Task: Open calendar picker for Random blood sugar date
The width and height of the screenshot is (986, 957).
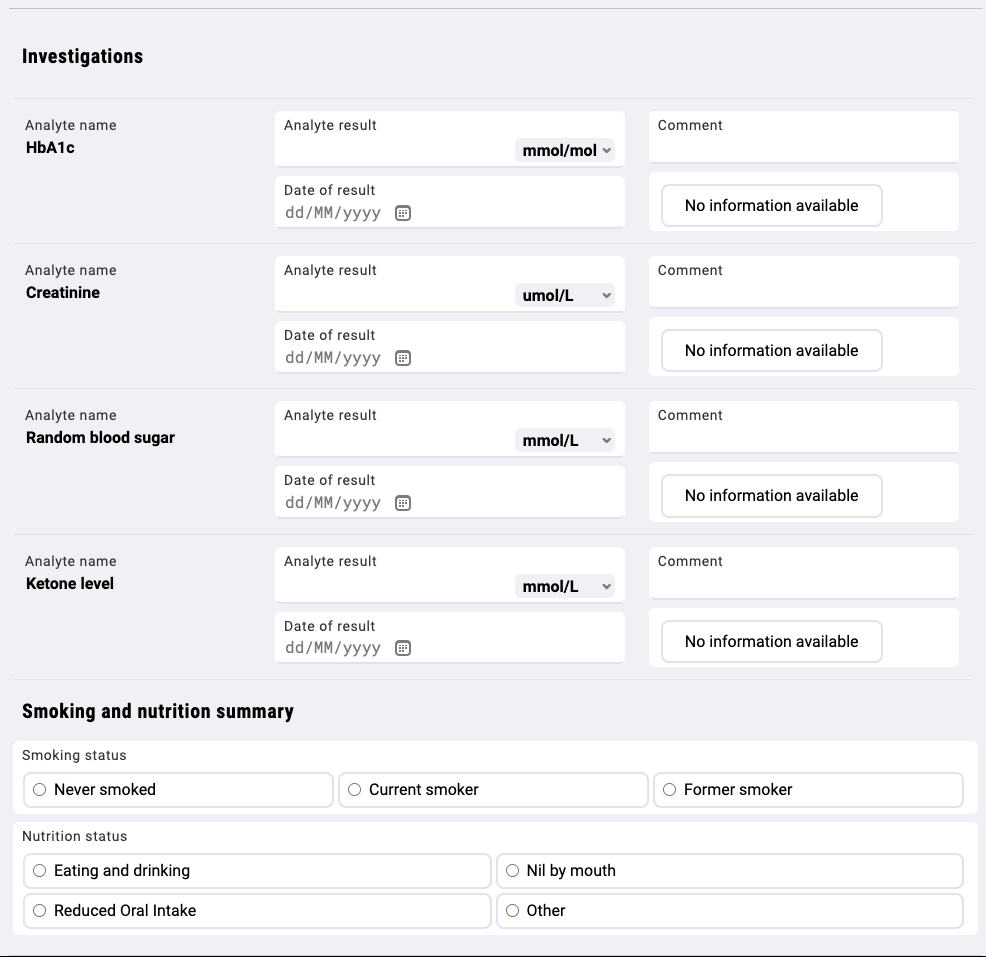Action: point(402,502)
